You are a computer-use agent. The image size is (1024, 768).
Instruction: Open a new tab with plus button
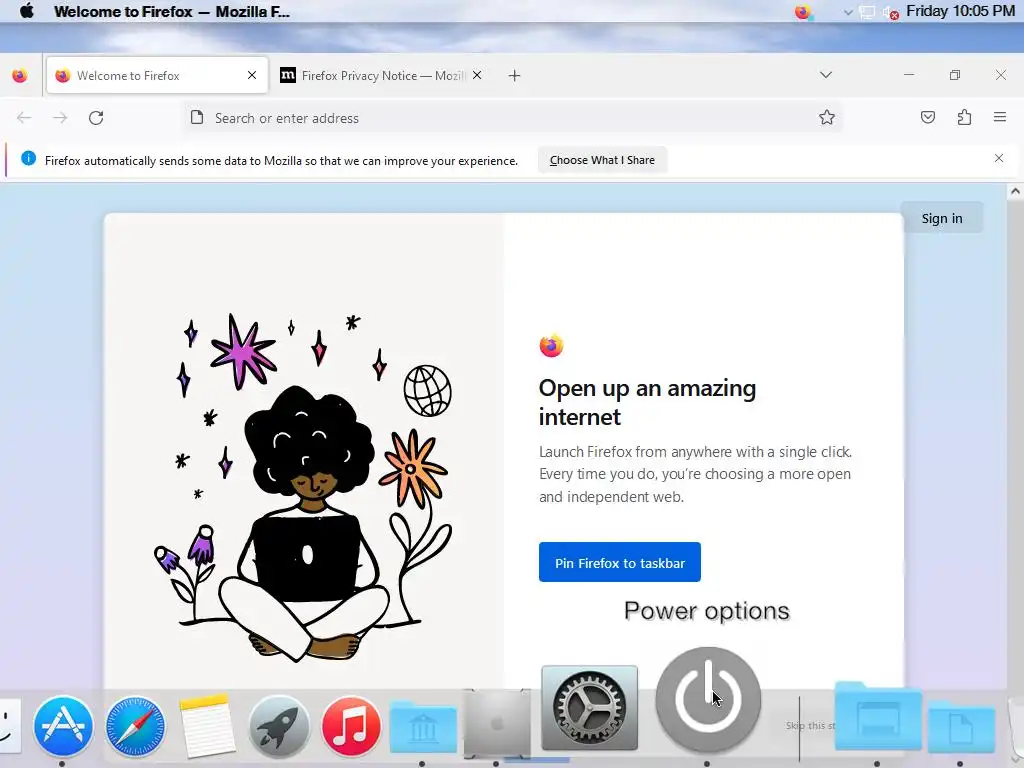[x=514, y=76]
